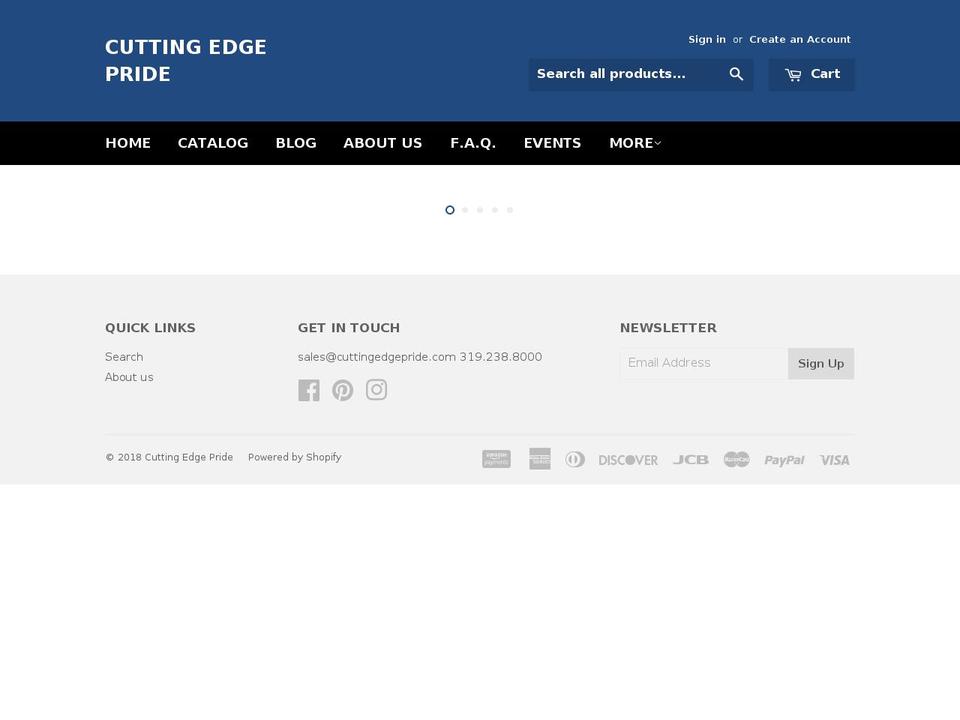The image size is (960, 720).
Task: Click the sales email and phone text
Action: [x=420, y=357]
